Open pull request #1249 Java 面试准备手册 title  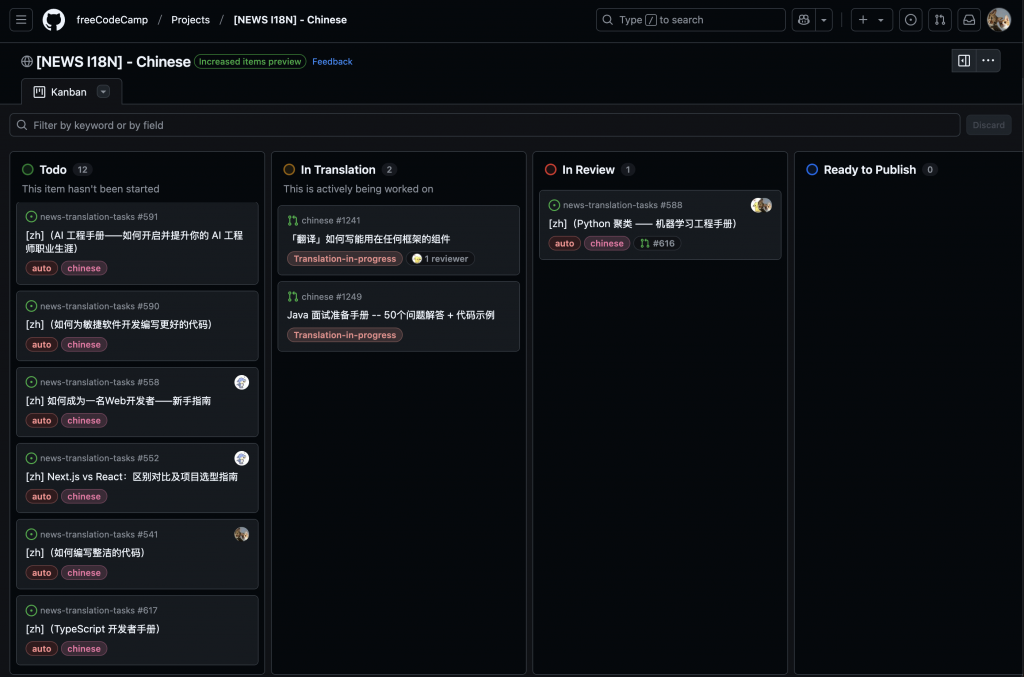391,315
